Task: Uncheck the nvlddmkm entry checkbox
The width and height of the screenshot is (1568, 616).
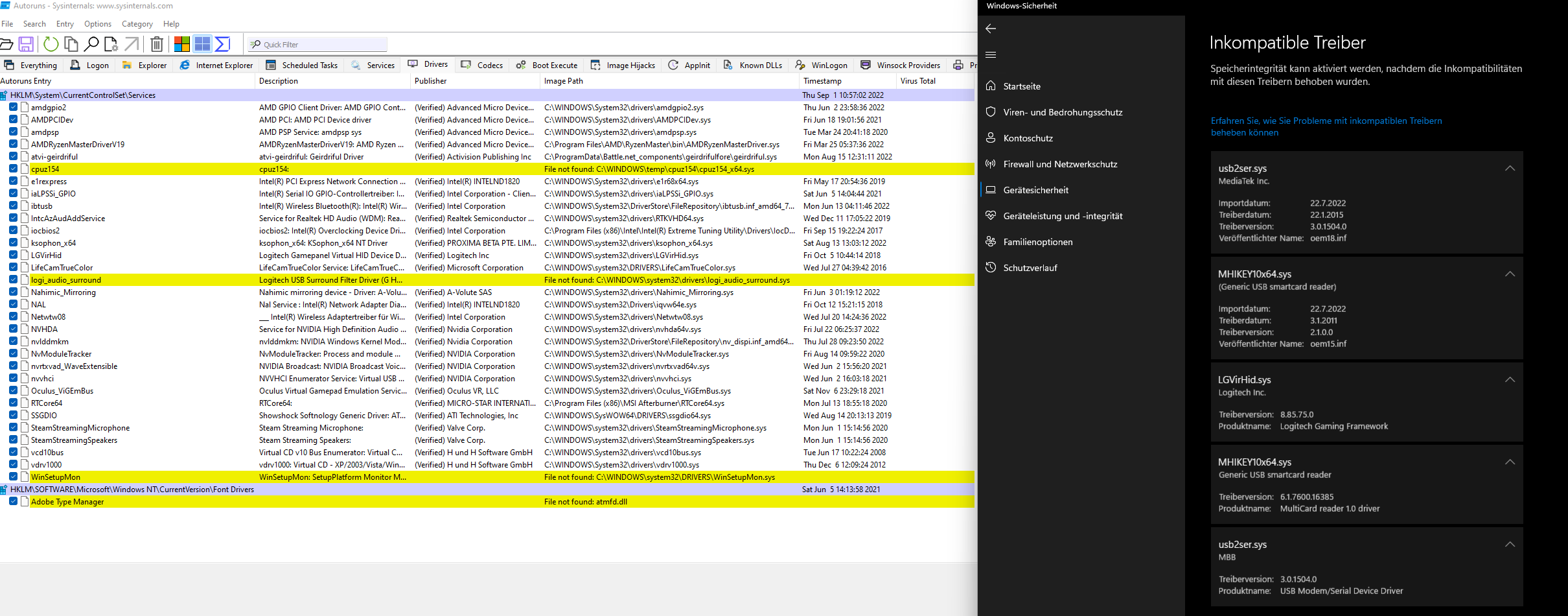Action: click(13, 341)
